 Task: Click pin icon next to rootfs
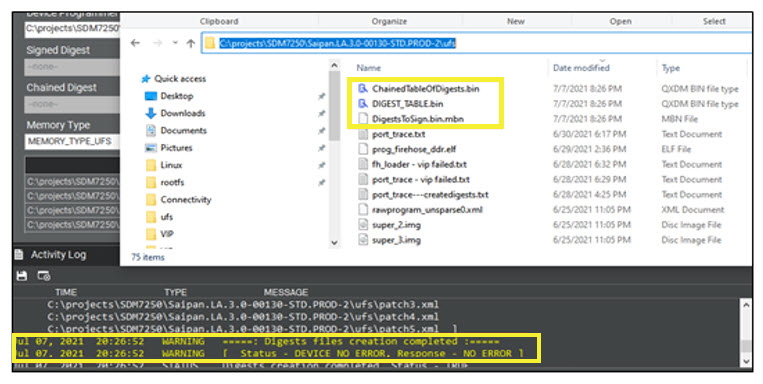322,183
